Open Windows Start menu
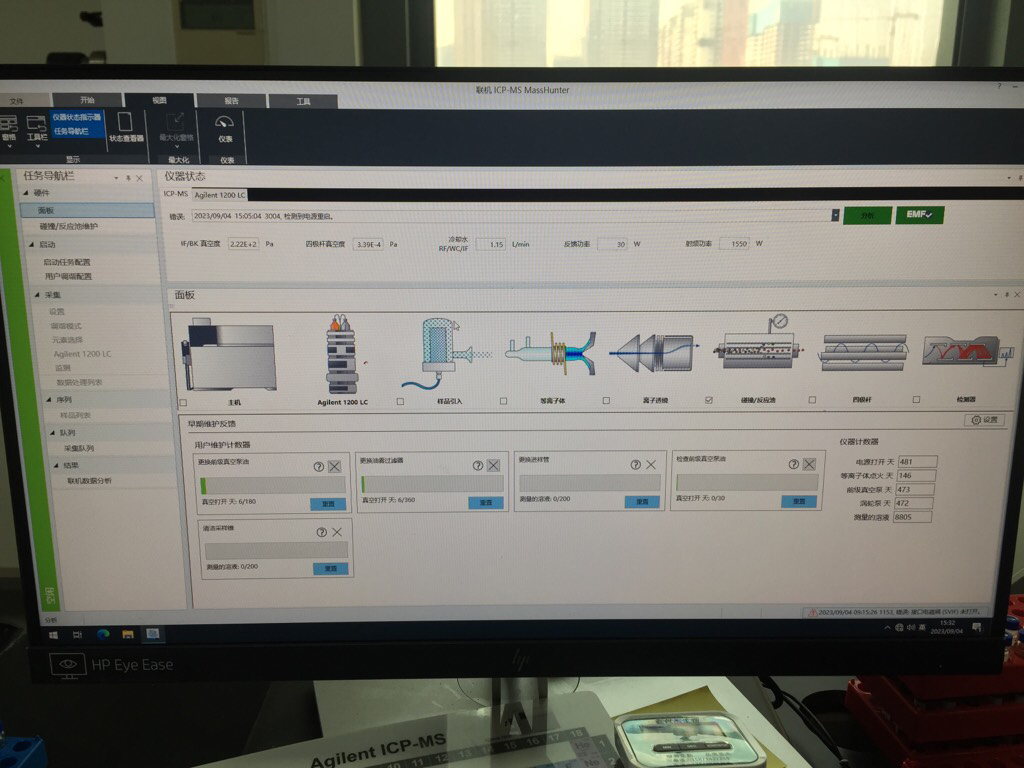Image resolution: width=1024 pixels, height=768 pixels. (x=54, y=634)
